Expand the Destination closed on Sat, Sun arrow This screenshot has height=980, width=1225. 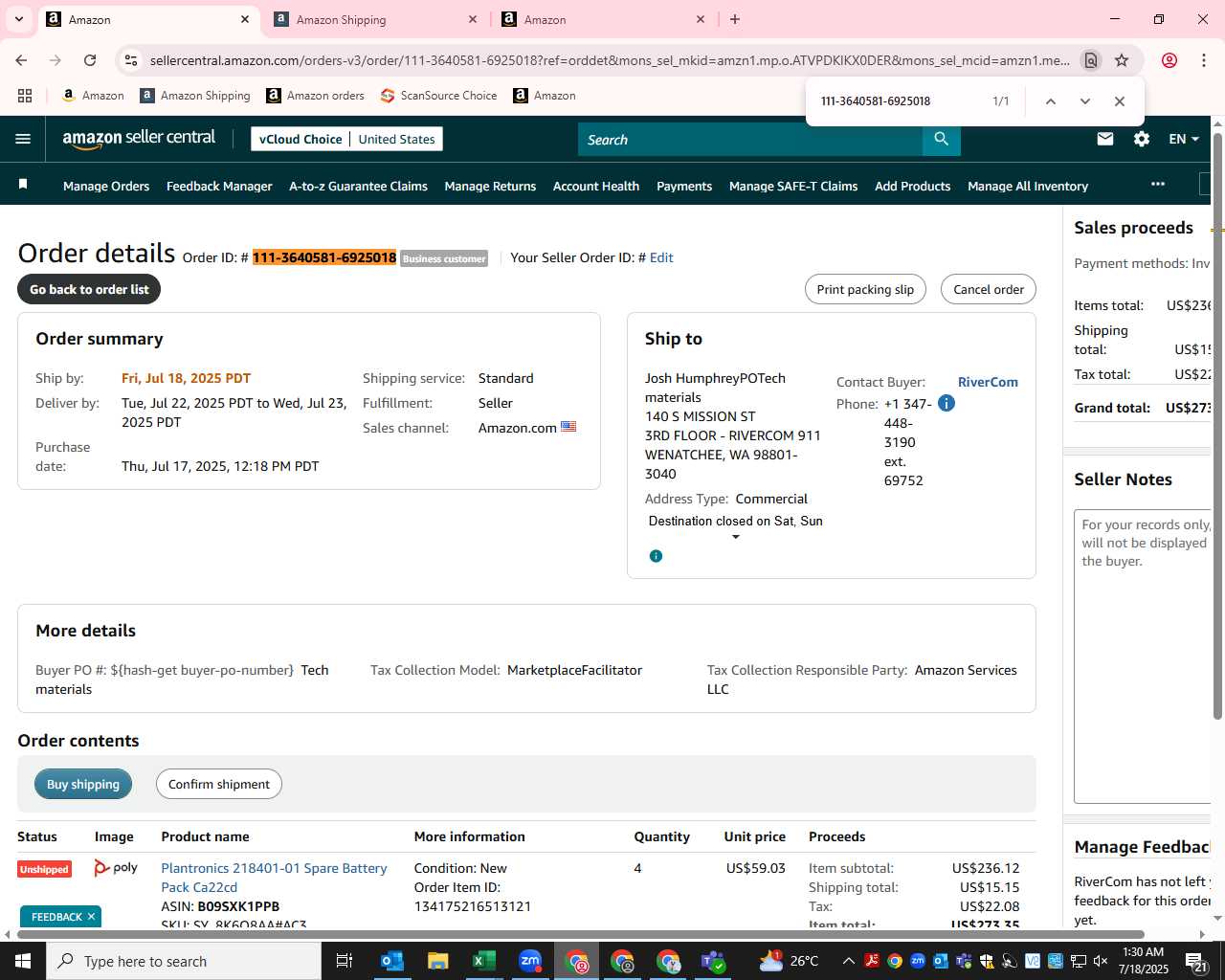point(736,537)
